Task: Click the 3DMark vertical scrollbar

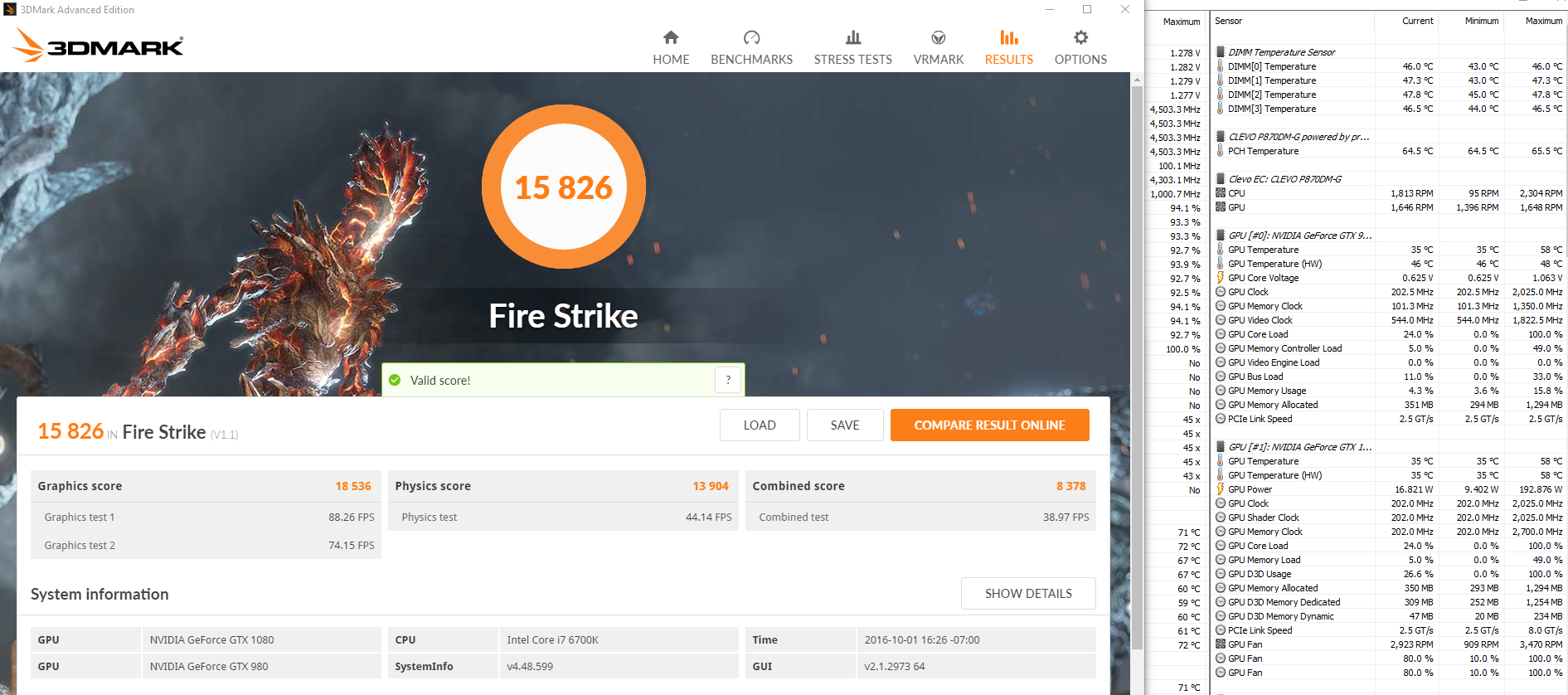Action: click(1137, 367)
